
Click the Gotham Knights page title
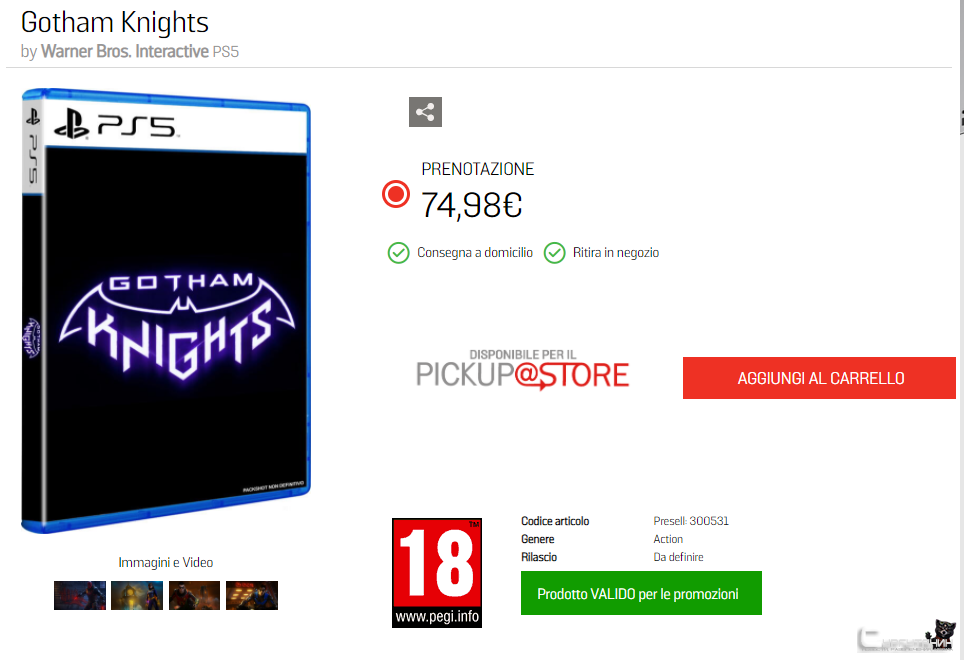pyautogui.click(x=115, y=22)
